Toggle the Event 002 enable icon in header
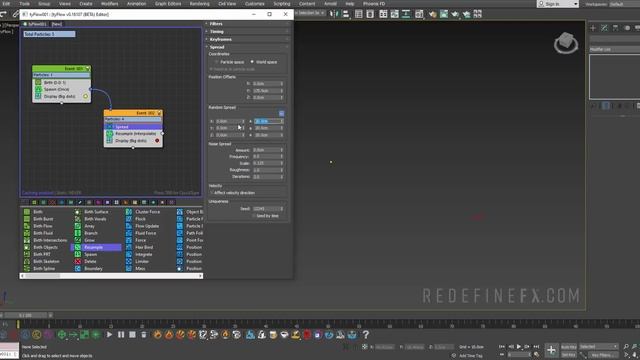 click(x=159, y=113)
